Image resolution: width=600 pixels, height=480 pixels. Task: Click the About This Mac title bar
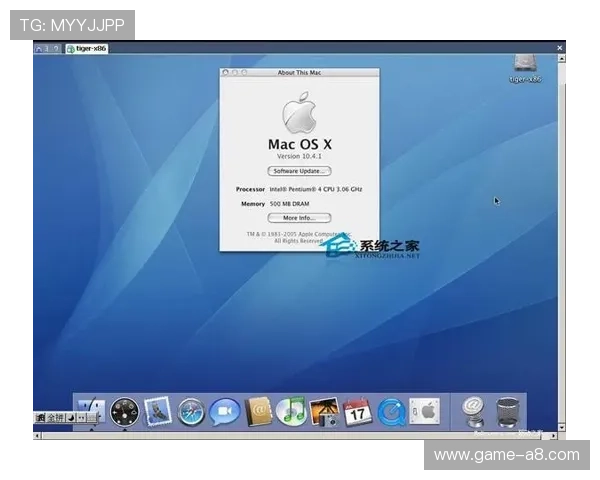(300, 73)
